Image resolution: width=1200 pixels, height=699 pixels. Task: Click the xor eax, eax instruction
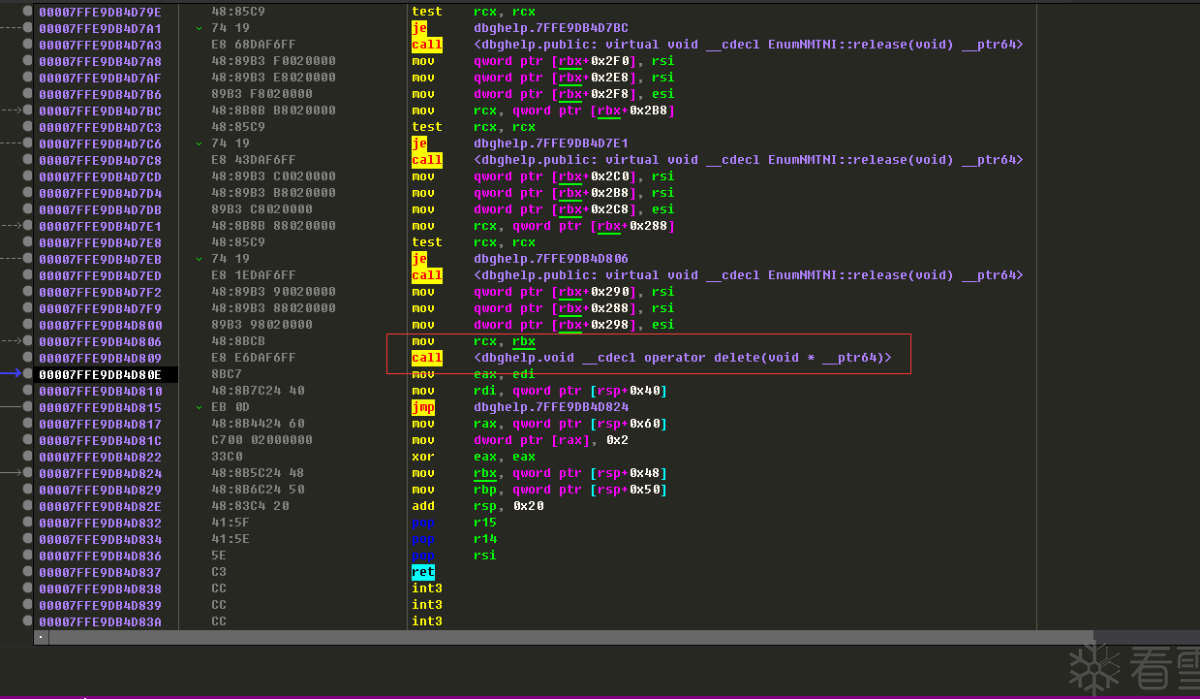click(474, 456)
